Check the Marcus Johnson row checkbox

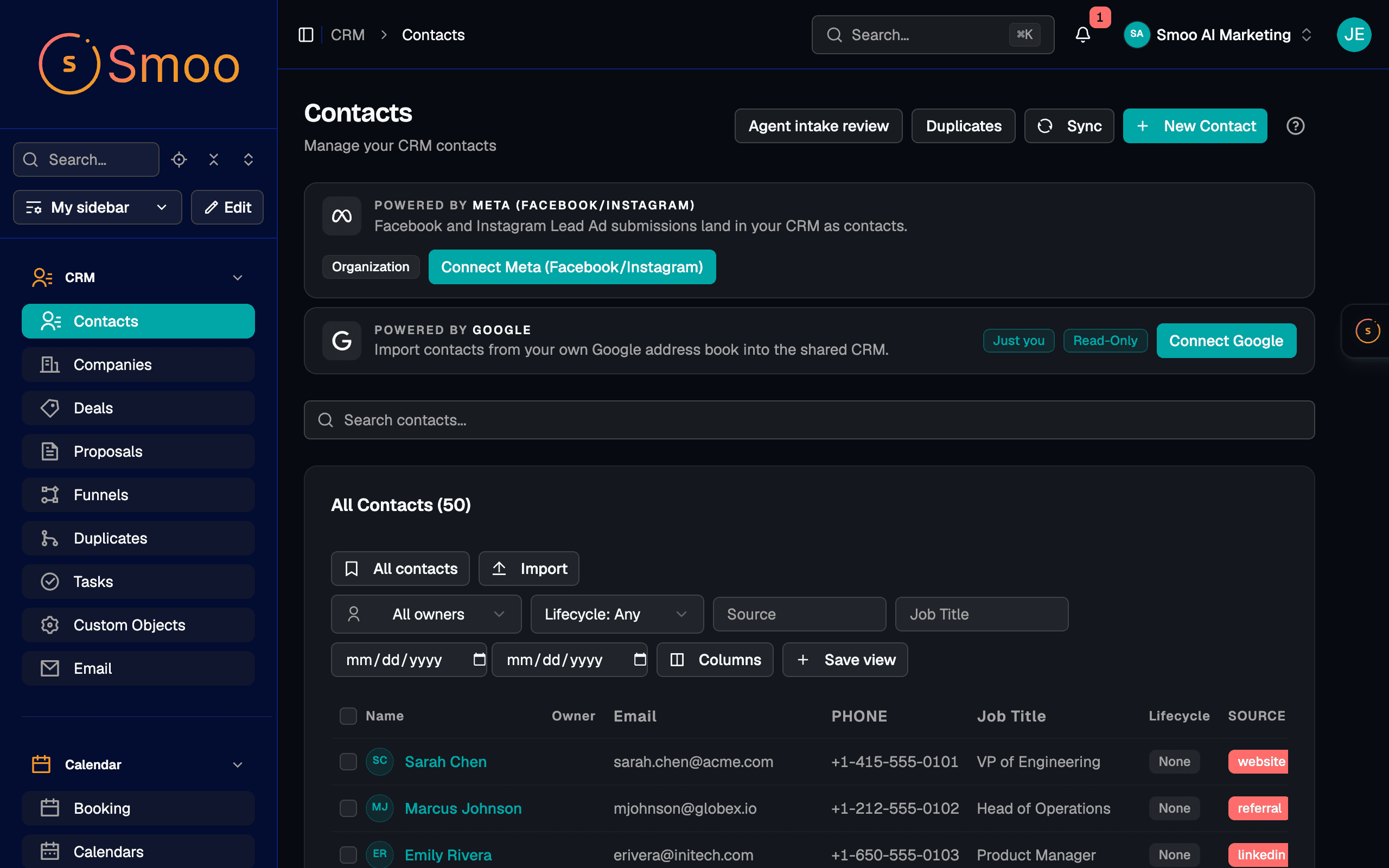(348, 808)
